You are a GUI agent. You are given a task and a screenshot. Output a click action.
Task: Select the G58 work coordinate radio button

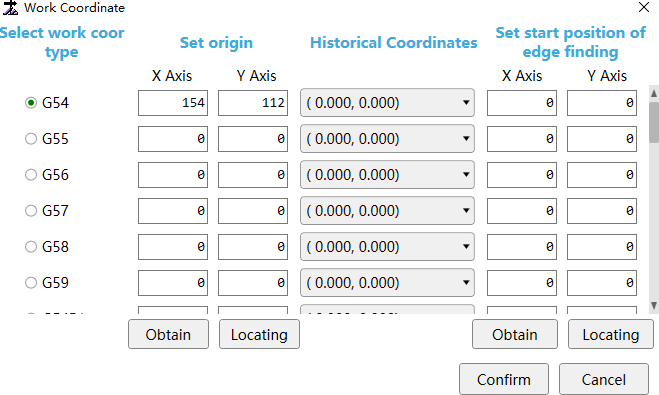click(31, 247)
